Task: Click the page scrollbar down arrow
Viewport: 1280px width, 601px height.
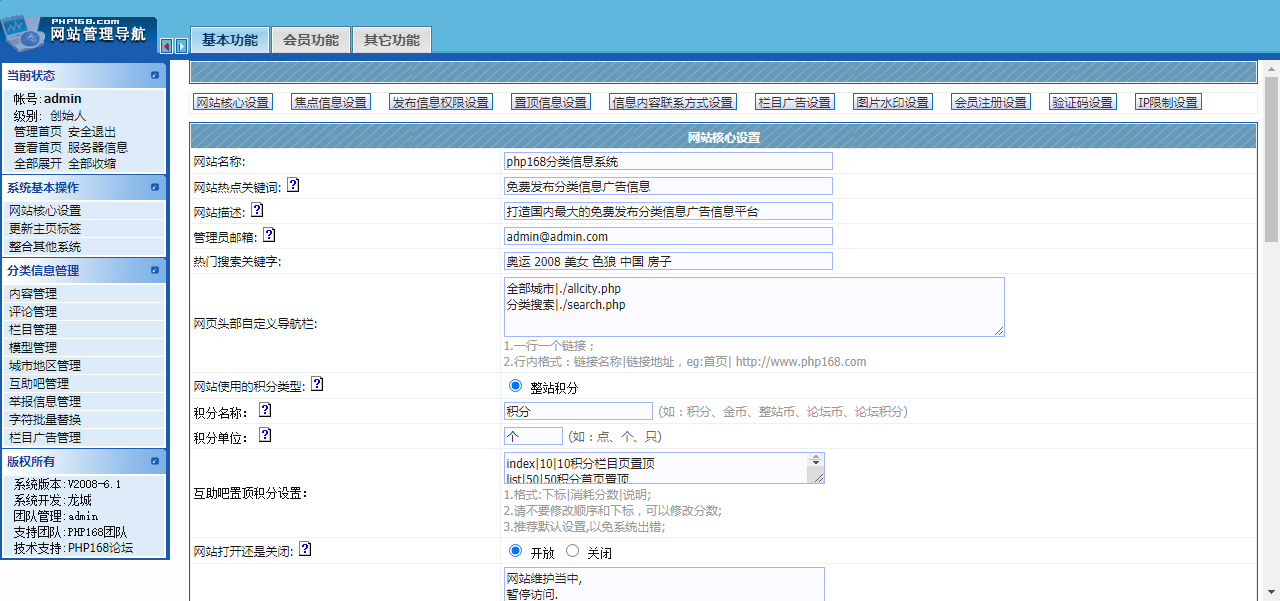Action: tap(1272, 592)
